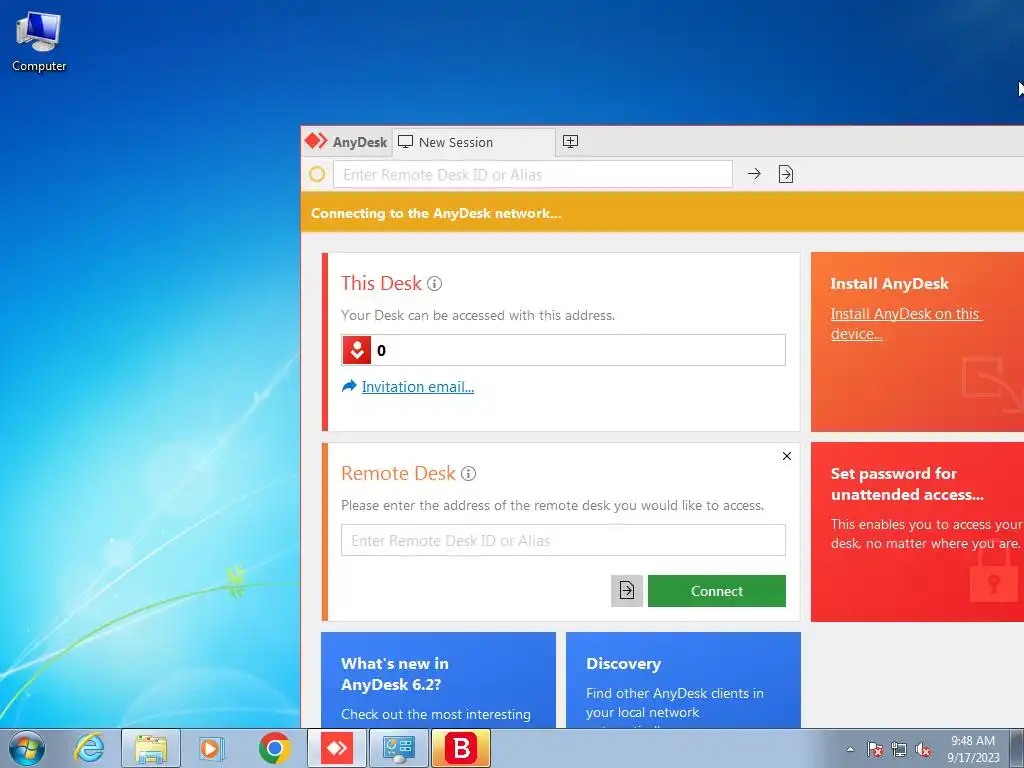Click the muted volume tray icon

[923, 749]
